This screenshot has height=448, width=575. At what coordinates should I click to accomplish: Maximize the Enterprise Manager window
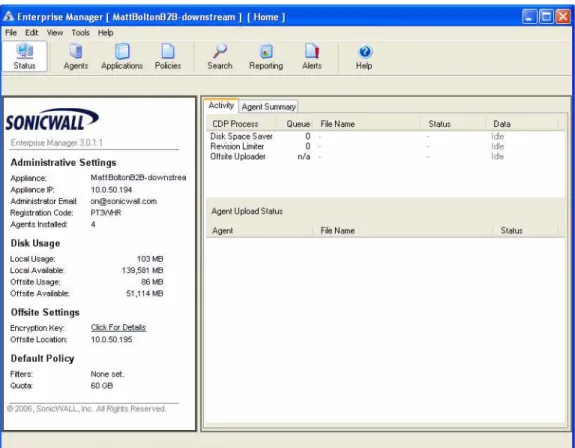[x=546, y=17]
